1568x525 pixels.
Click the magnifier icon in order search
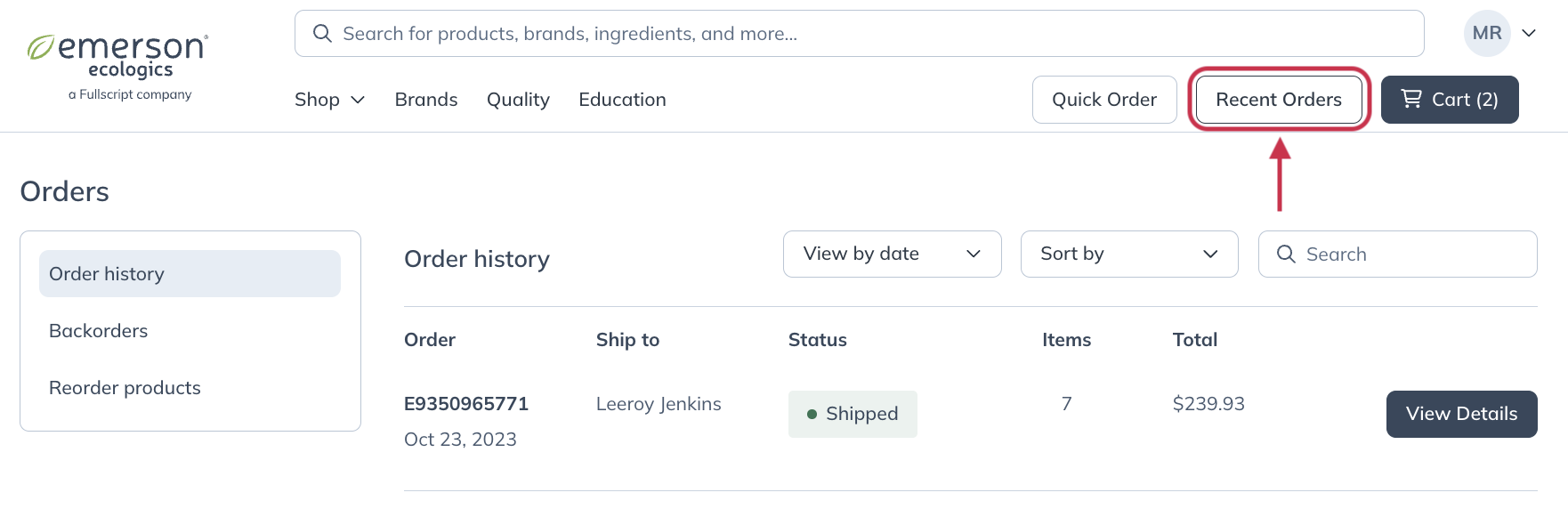tap(1286, 254)
